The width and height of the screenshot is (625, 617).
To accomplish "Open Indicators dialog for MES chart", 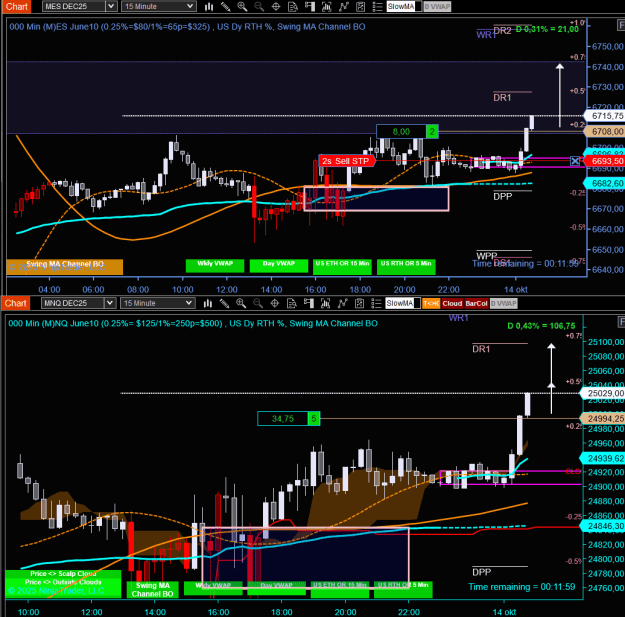I will [344, 6].
